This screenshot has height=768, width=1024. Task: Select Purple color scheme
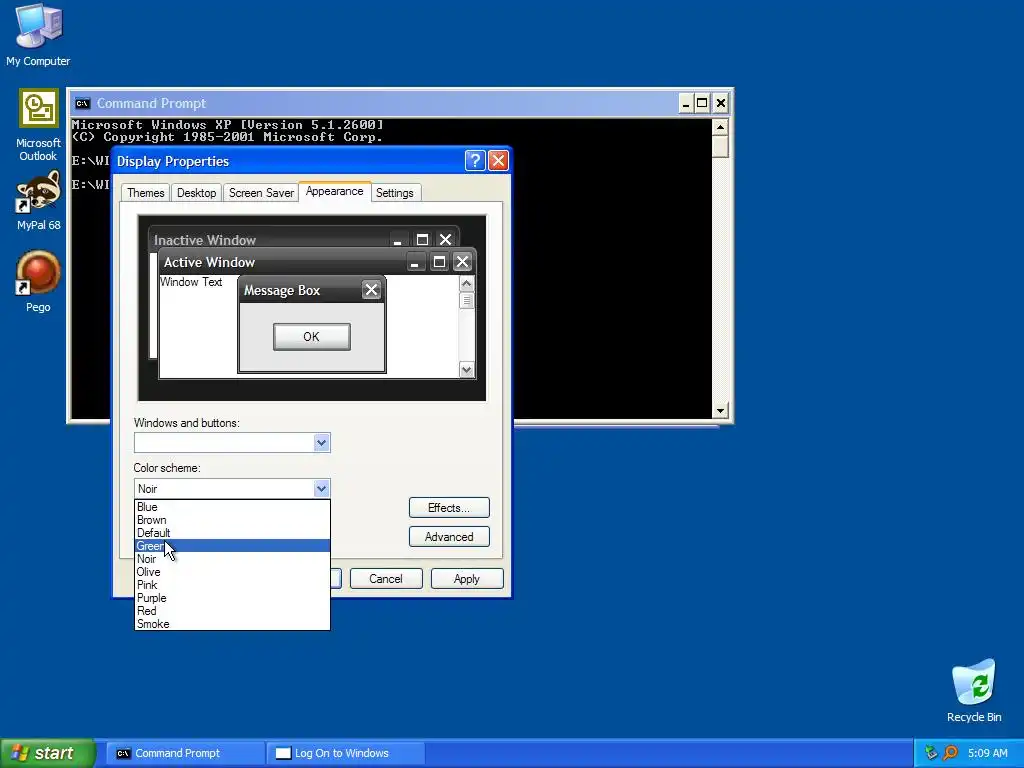click(x=232, y=598)
